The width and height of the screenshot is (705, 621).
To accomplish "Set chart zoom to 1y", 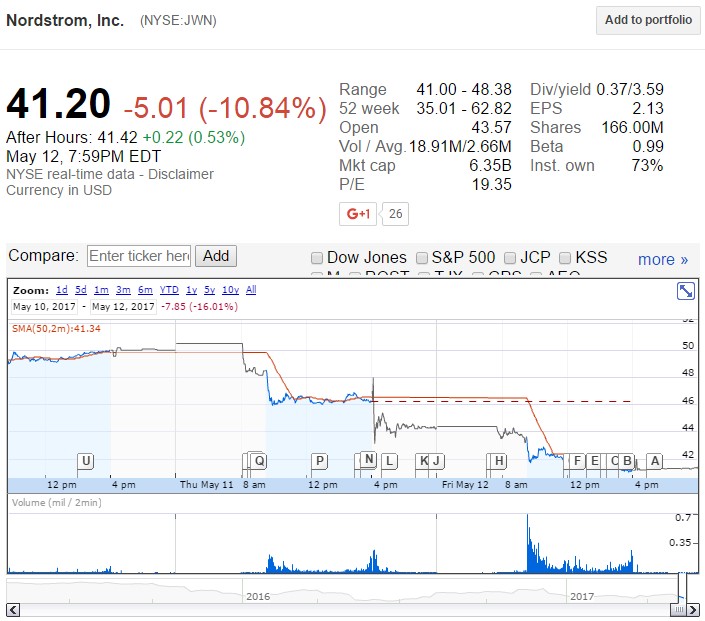I will (192, 290).
